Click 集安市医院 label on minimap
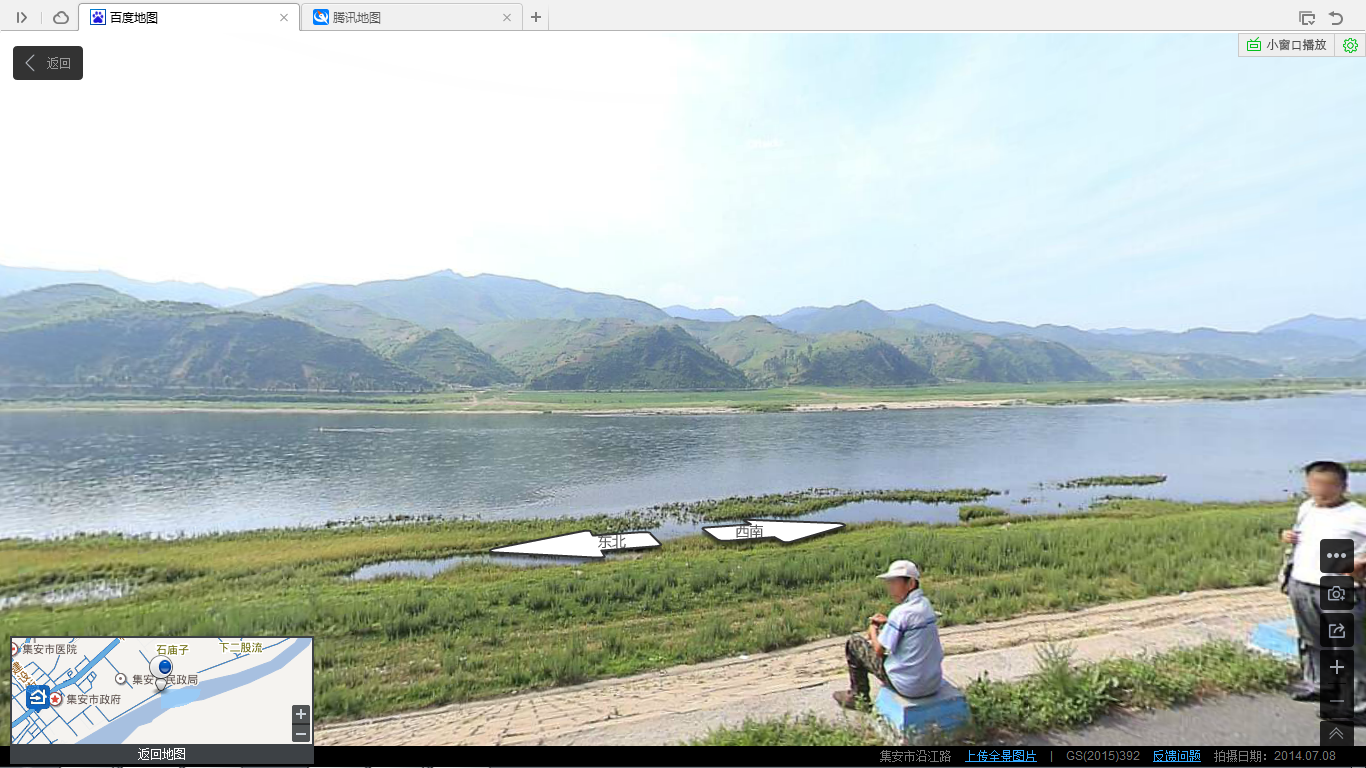The height and width of the screenshot is (768, 1366). pyautogui.click(x=50, y=649)
